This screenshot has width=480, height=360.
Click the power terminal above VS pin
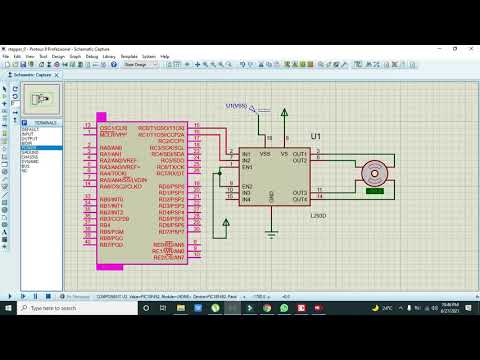tap(284, 113)
